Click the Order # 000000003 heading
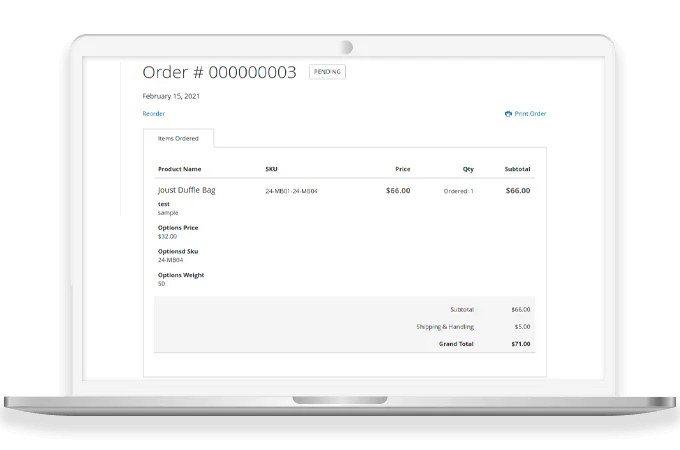This screenshot has height=450, width=680. point(219,72)
